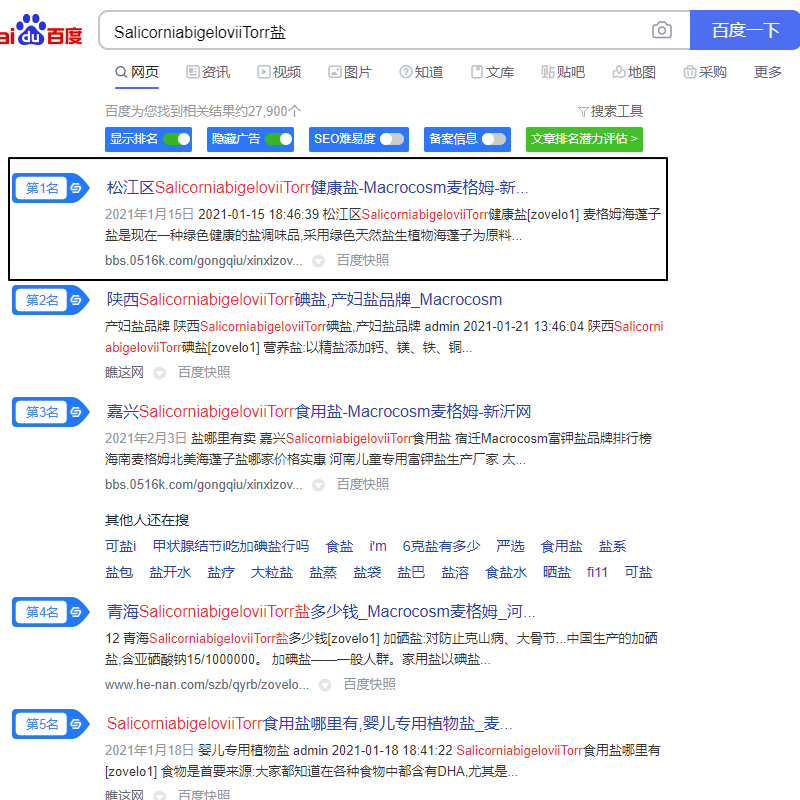Click related search 盐巴
Viewport: 800px width, 800px height.
click(x=411, y=572)
